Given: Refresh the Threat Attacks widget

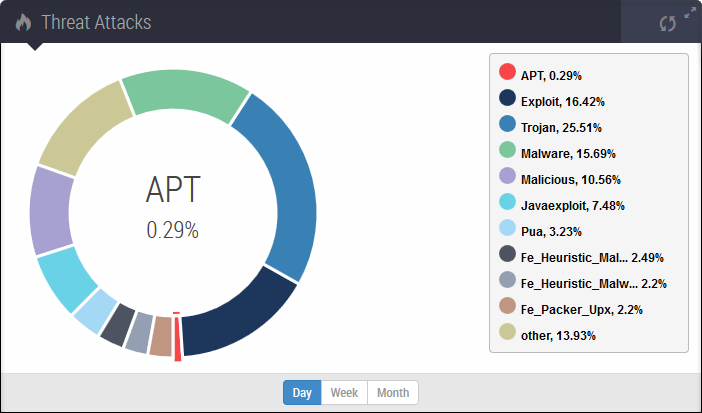Looking at the screenshot, I should point(667,24).
